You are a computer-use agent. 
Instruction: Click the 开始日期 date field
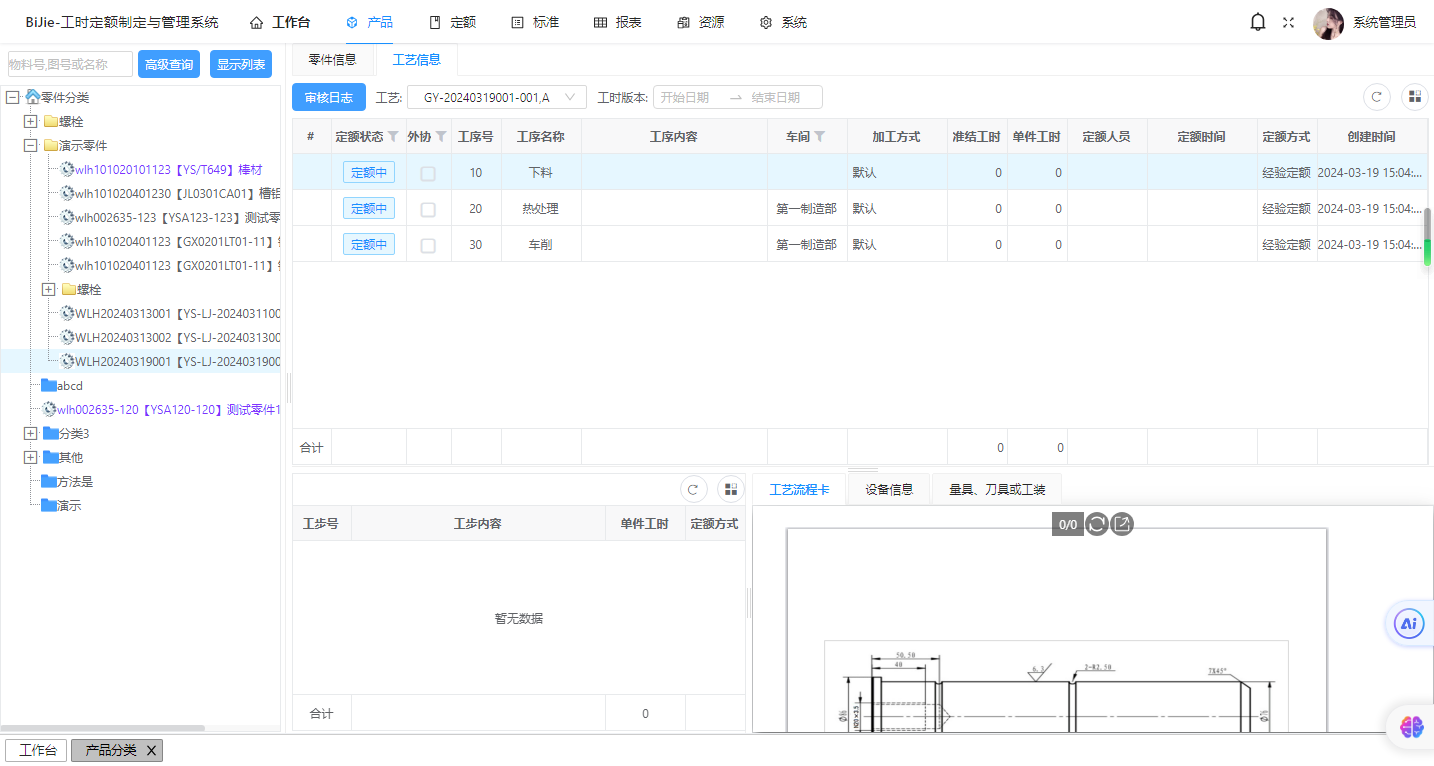685,97
